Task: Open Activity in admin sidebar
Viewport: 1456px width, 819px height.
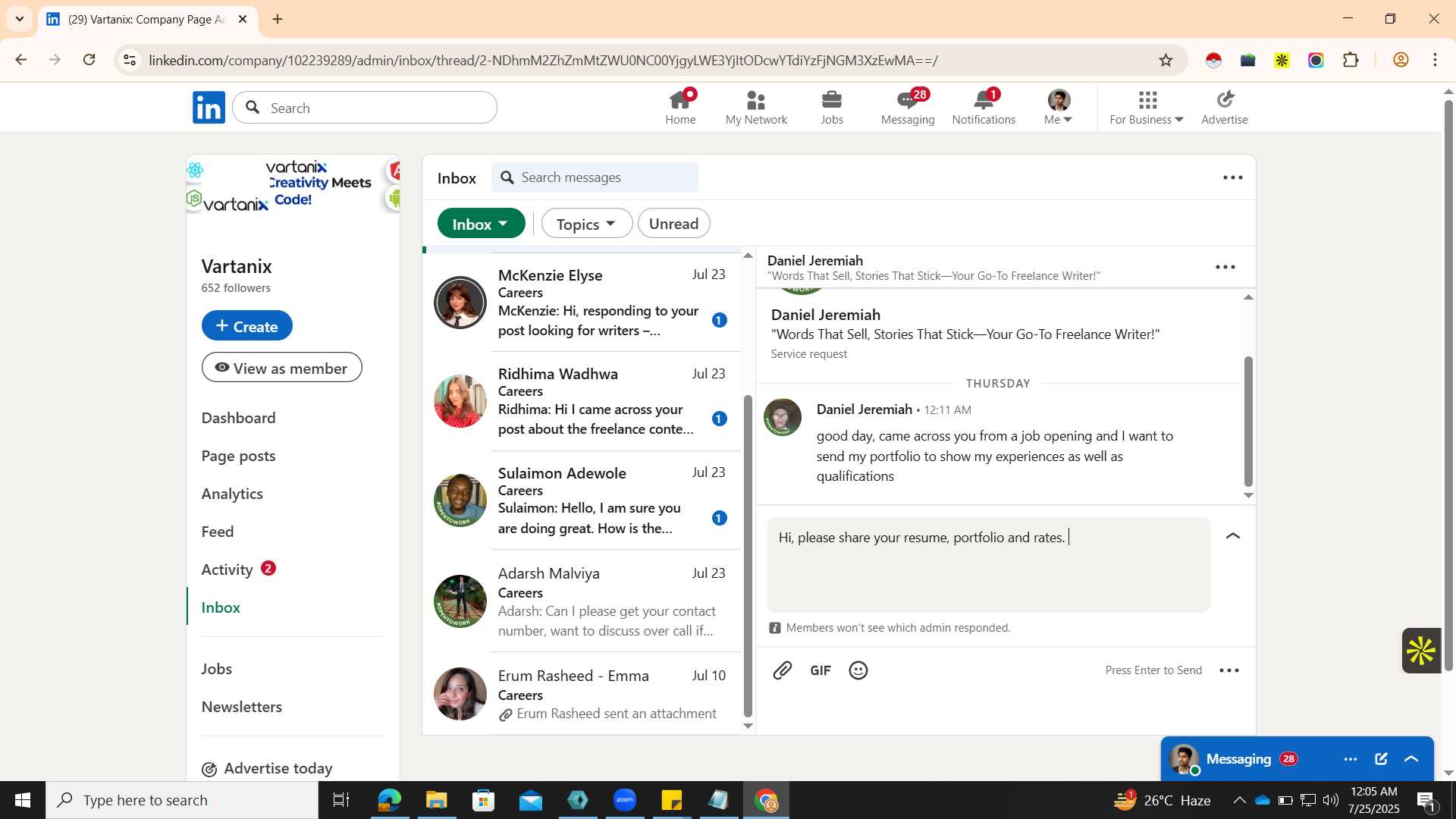Action: click(227, 570)
